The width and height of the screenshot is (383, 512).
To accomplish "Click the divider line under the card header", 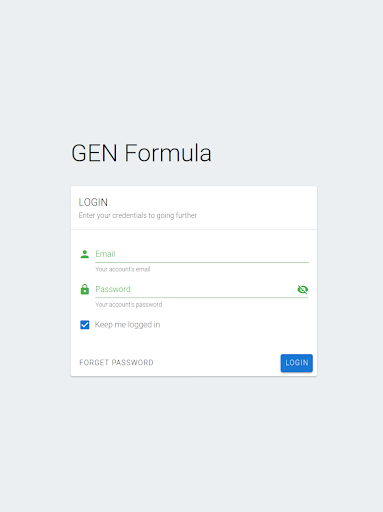I will point(194,229).
